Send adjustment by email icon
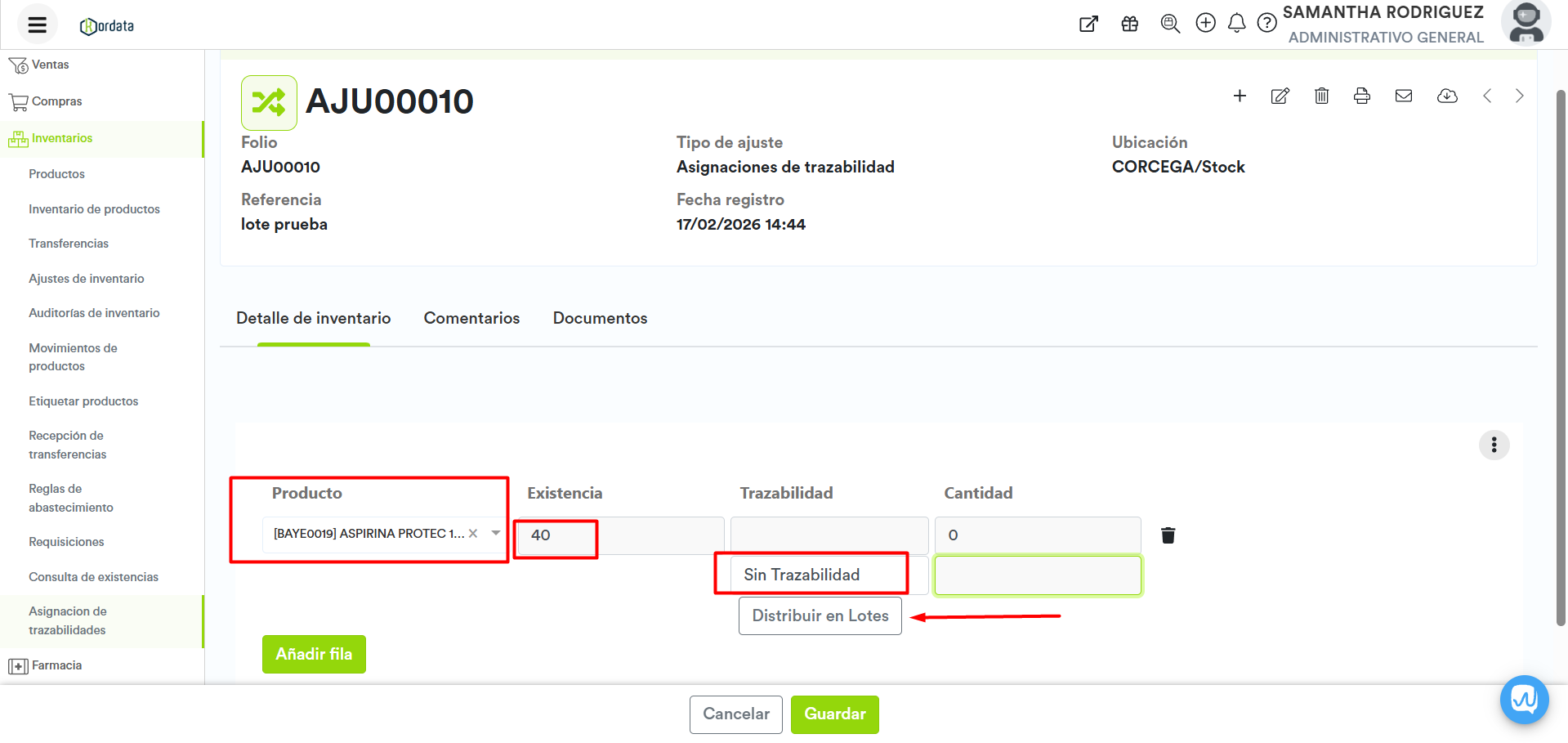This screenshot has height=743, width=1568. pyautogui.click(x=1403, y=96)
